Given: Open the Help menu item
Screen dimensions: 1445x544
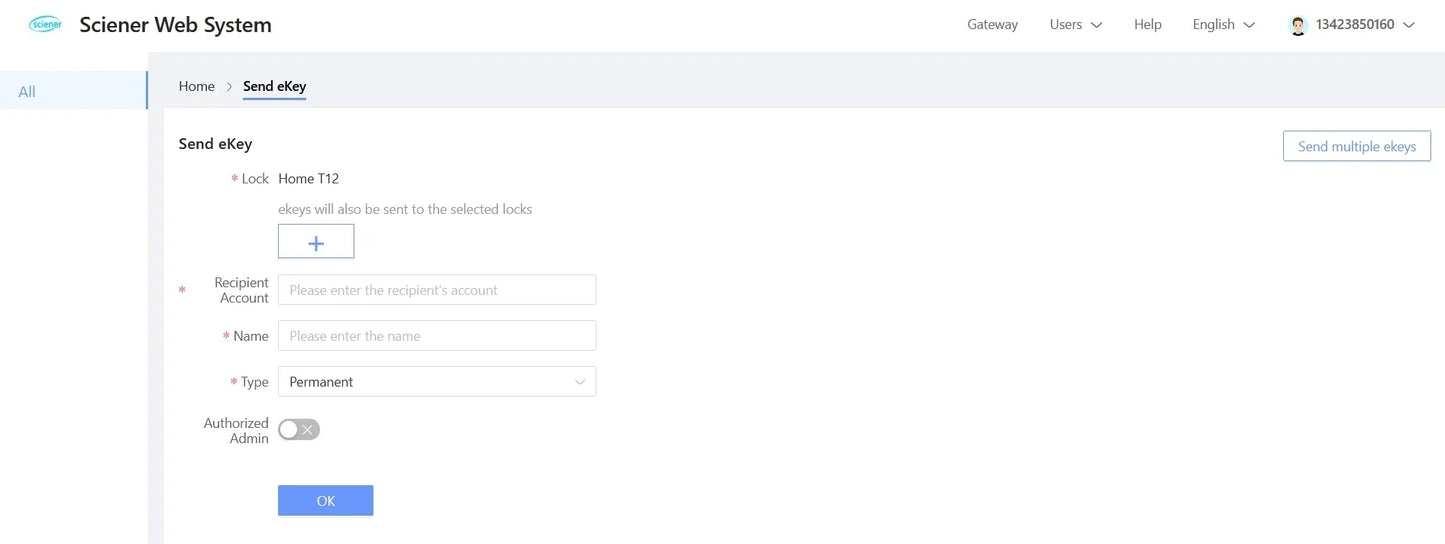Looking at the screenshot, I should click(1147, 25).
